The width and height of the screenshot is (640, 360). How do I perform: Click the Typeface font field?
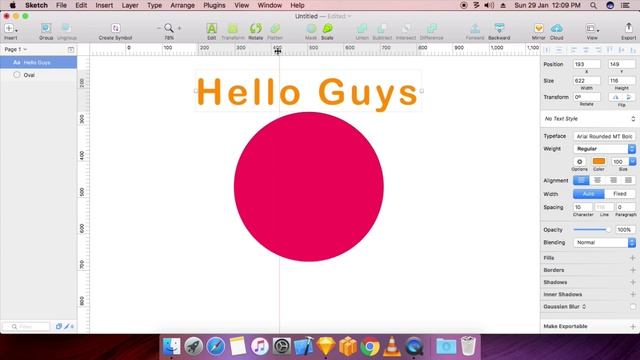(x=604, y=136)
